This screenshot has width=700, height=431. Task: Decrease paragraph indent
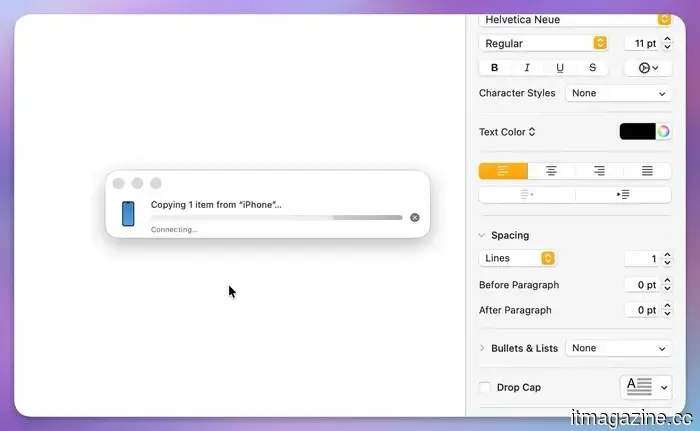527,195
